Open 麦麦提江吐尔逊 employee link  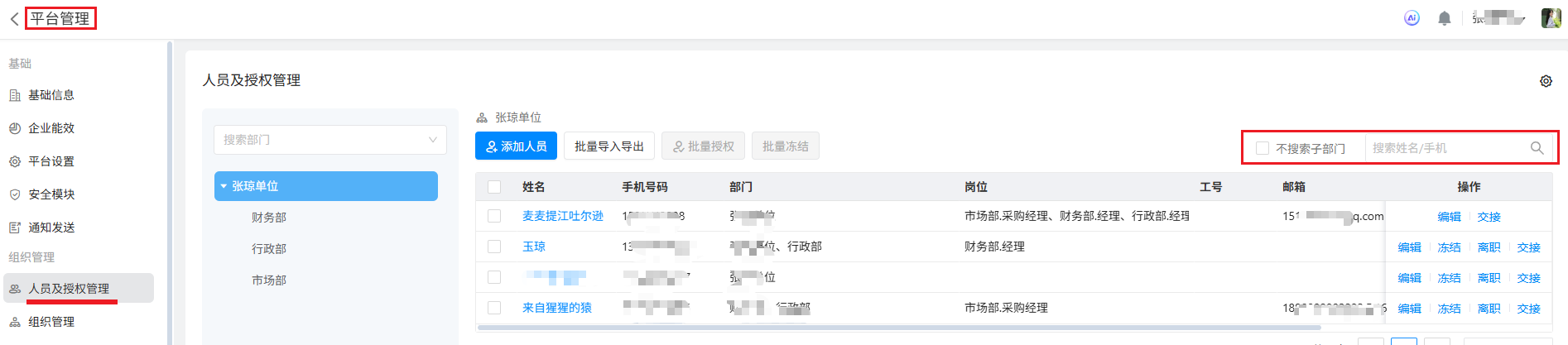(562, 216)
